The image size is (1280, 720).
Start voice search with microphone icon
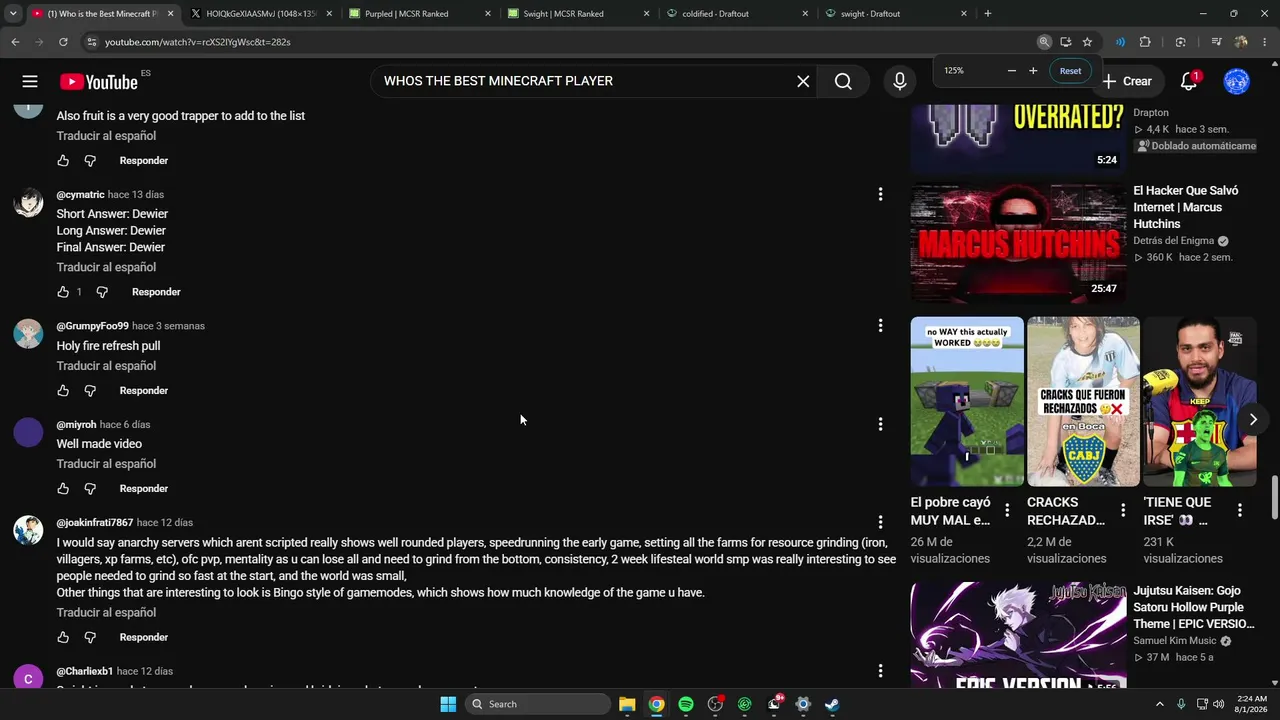pyautogui.click(x=900, y=82)
